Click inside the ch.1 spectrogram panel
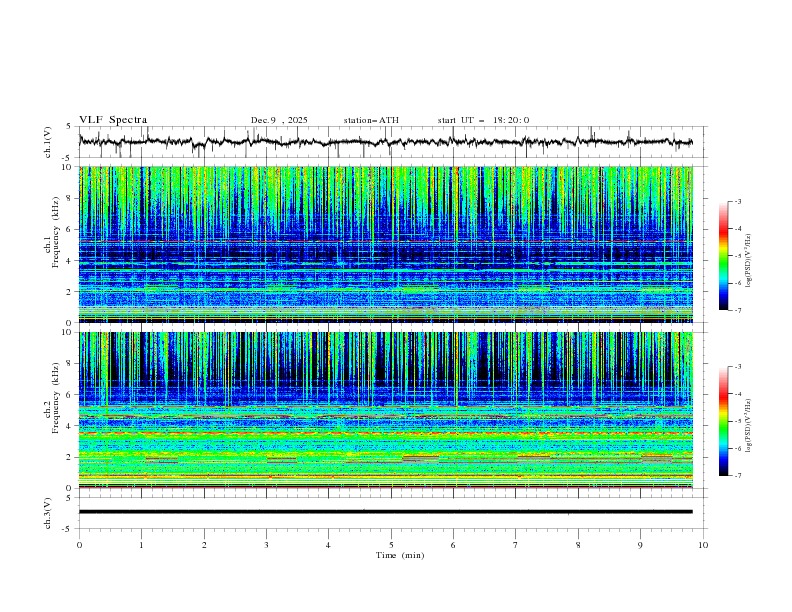 tap(386, 244)
